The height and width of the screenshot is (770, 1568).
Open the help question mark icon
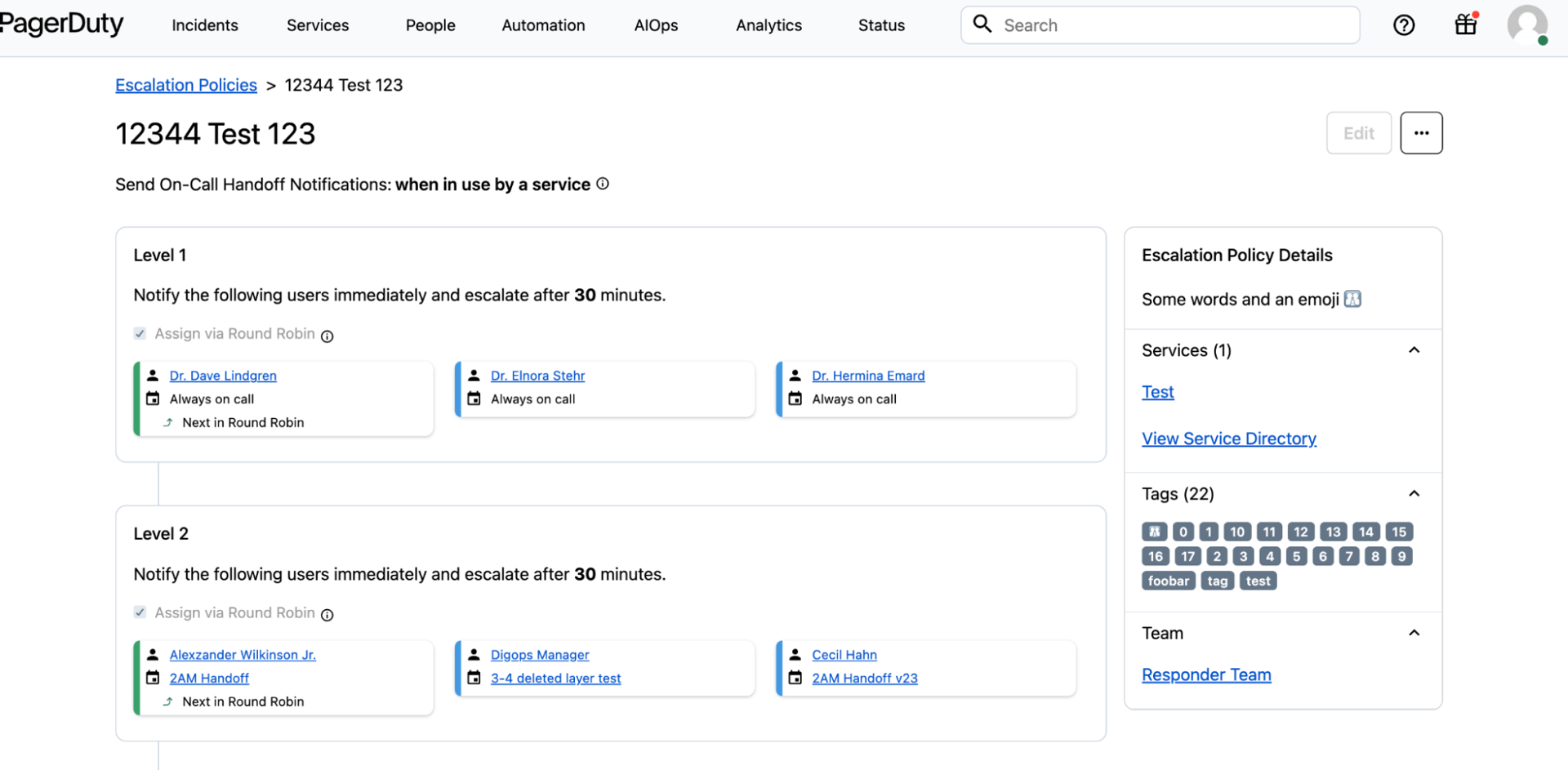point(1404,25)
